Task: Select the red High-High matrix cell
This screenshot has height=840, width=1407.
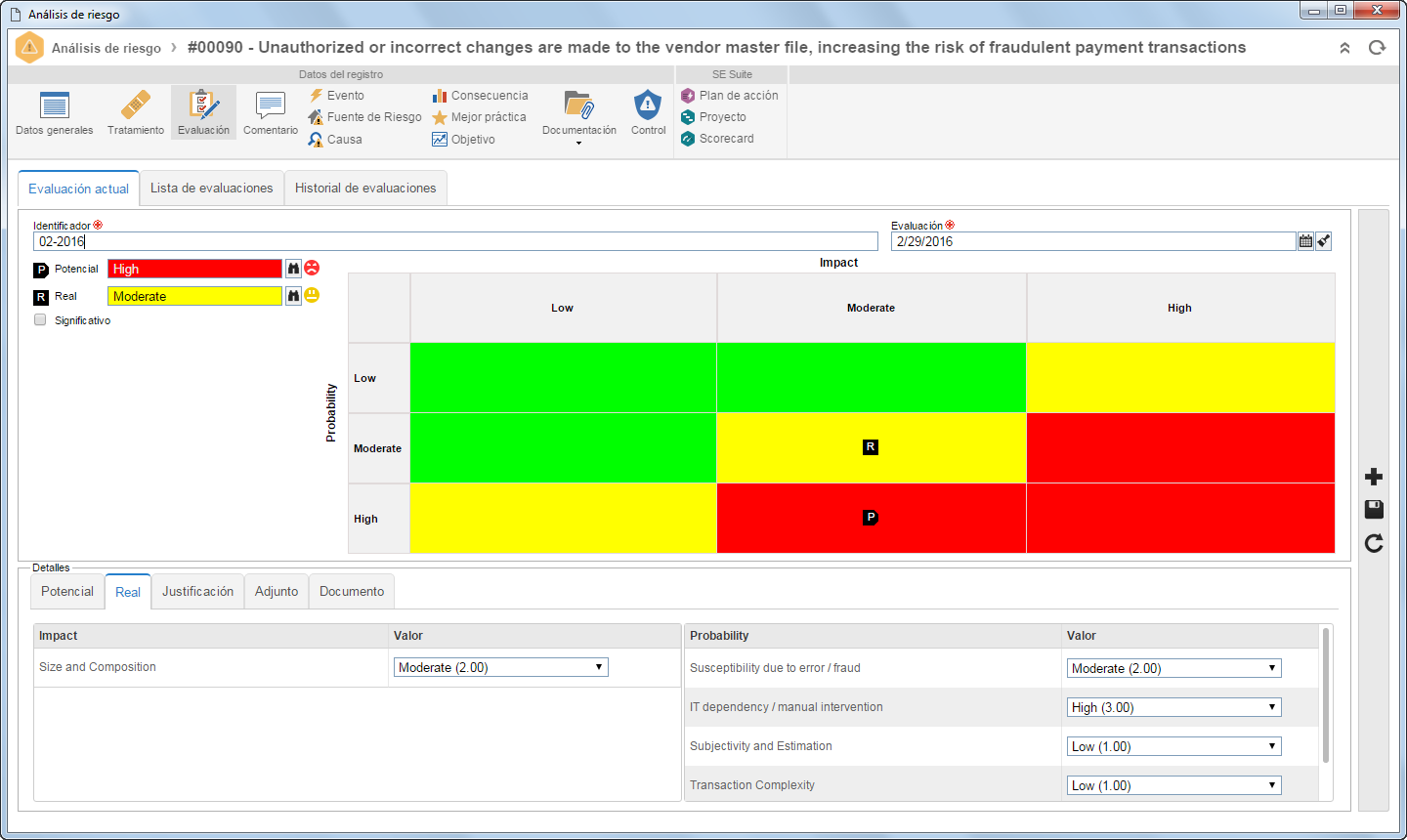Action: [1180, 518]
